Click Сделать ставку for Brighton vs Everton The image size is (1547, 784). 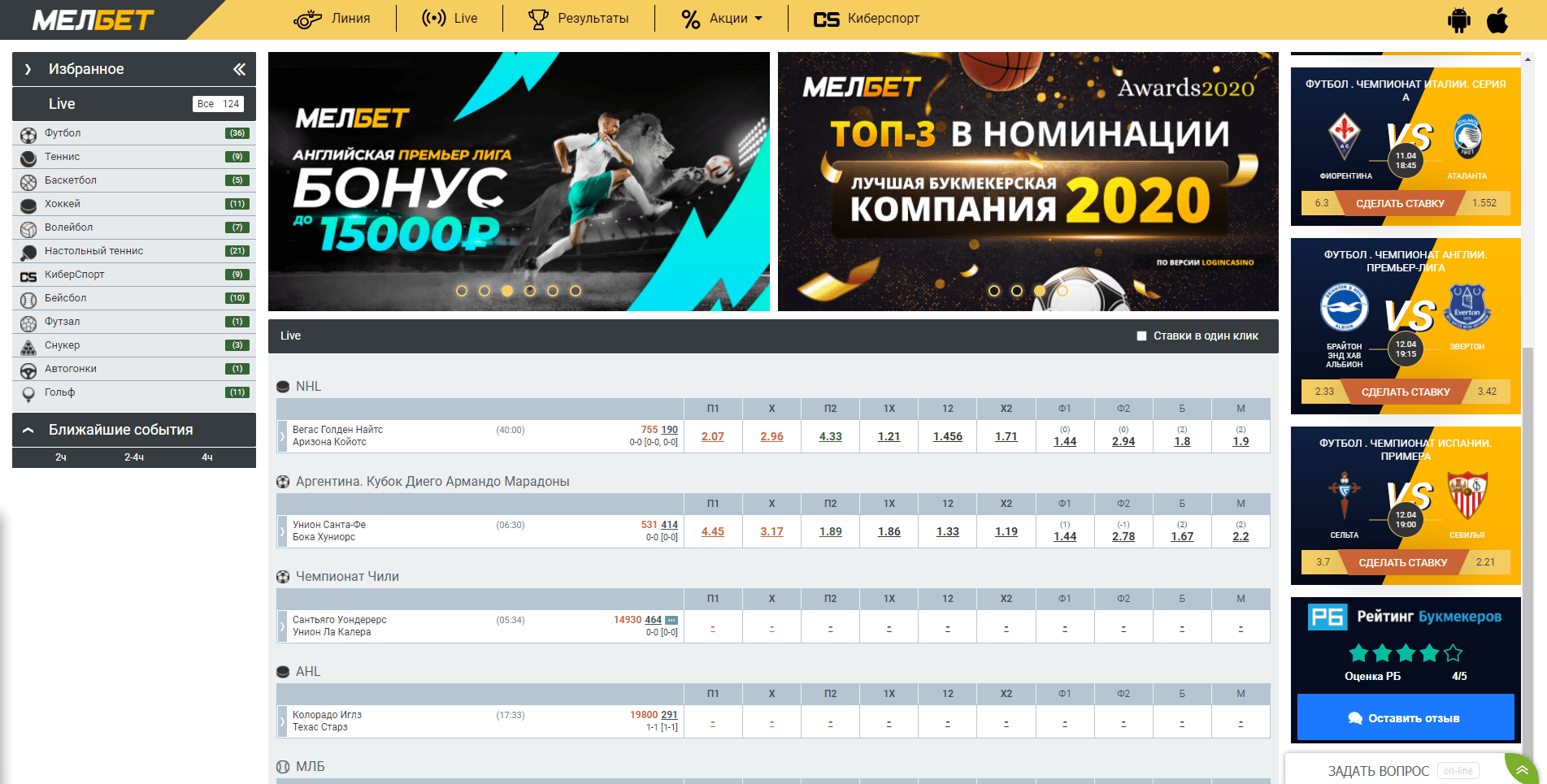(1406, 392)
